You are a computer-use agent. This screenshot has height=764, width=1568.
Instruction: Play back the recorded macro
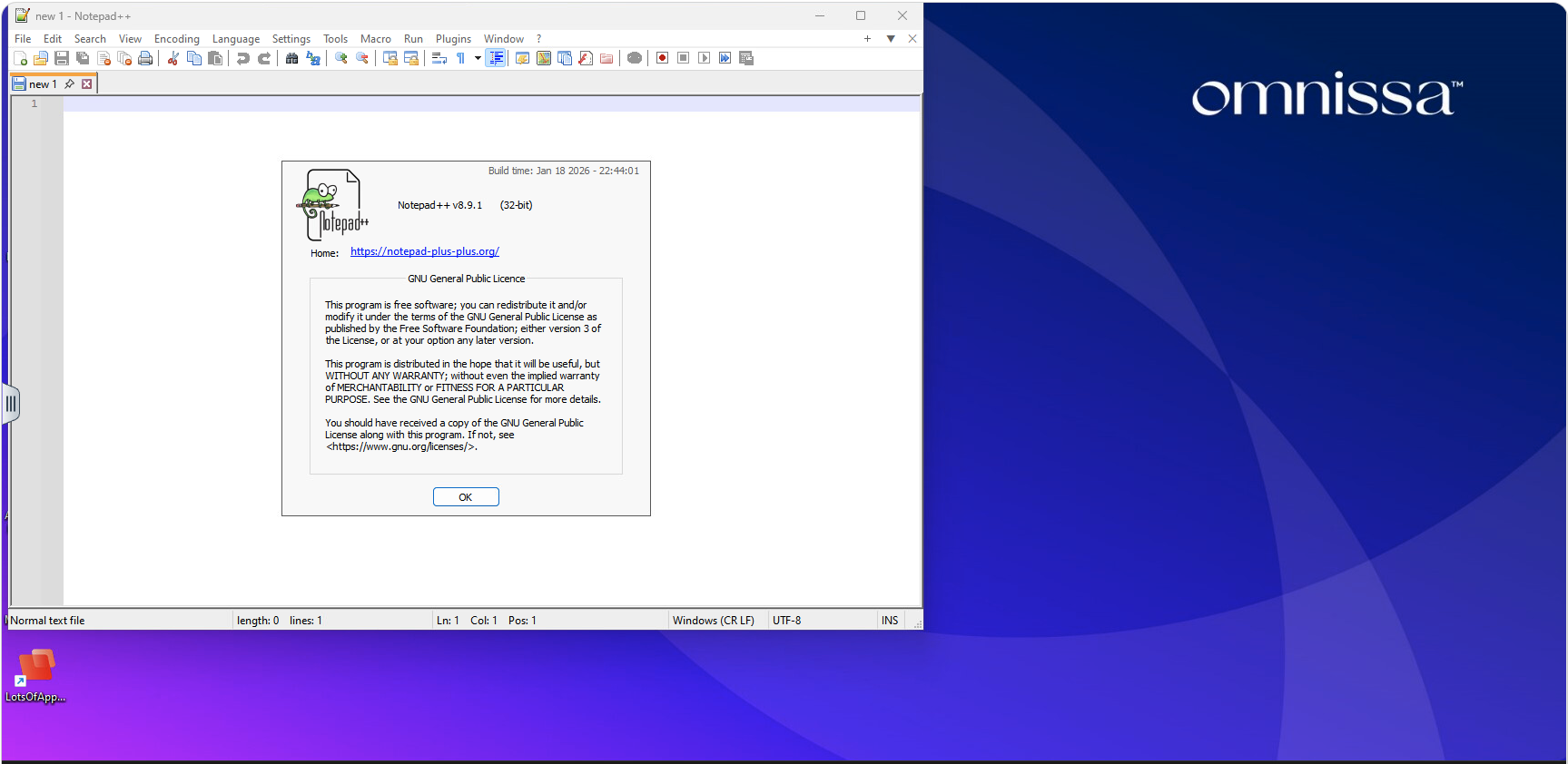point(704,58)
